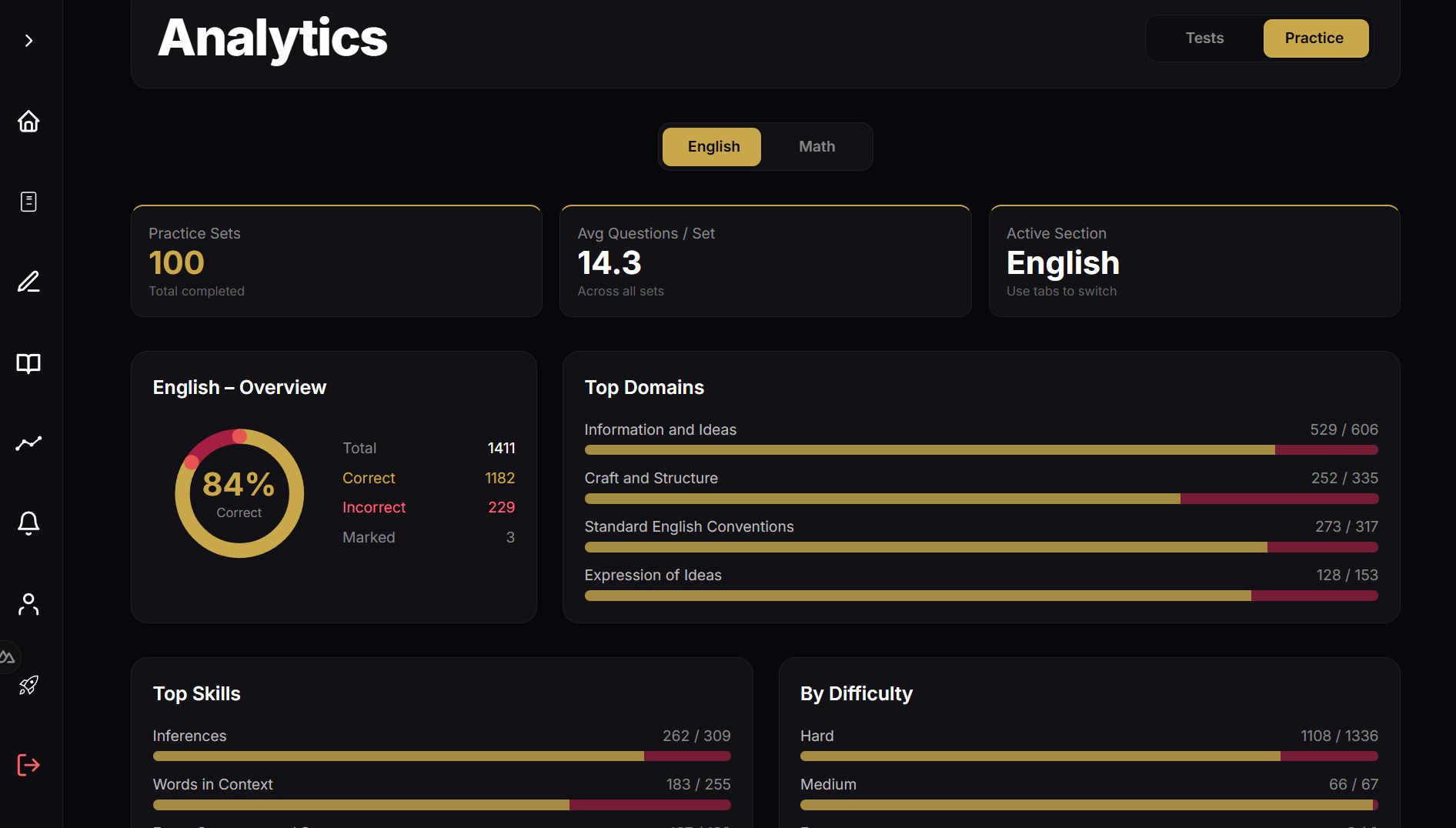This screenshot has height=828, width=1456.
Task: Click the Practice Sets card showing 100
Action: (x=336, y=261)
